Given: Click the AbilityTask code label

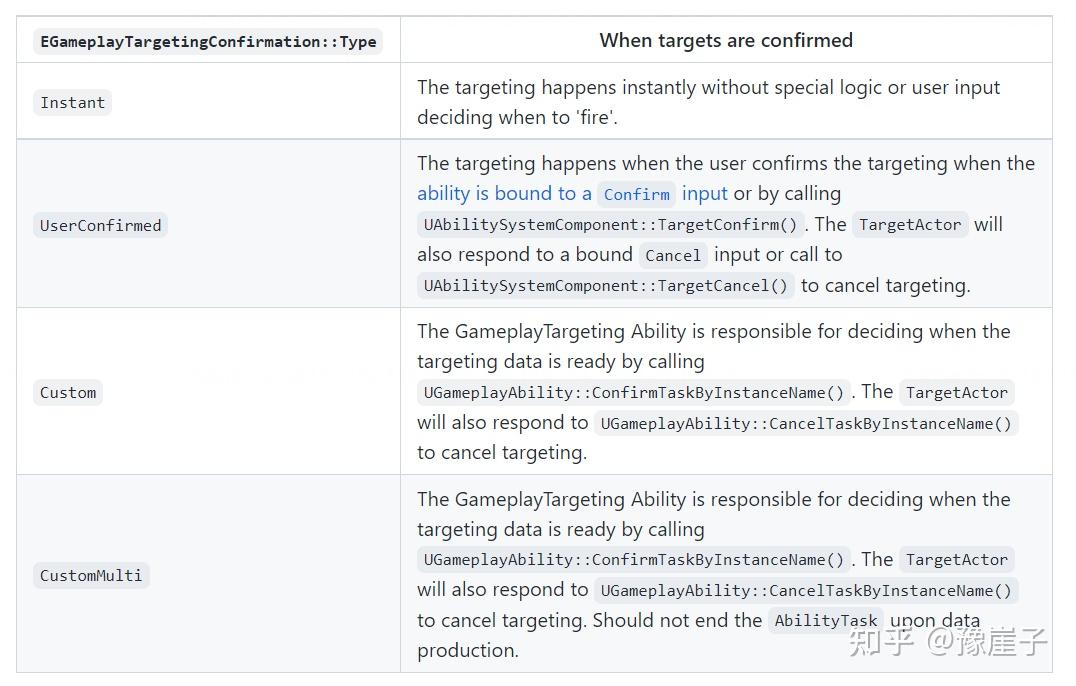Looking at the screenshot, I should [826, 621].
